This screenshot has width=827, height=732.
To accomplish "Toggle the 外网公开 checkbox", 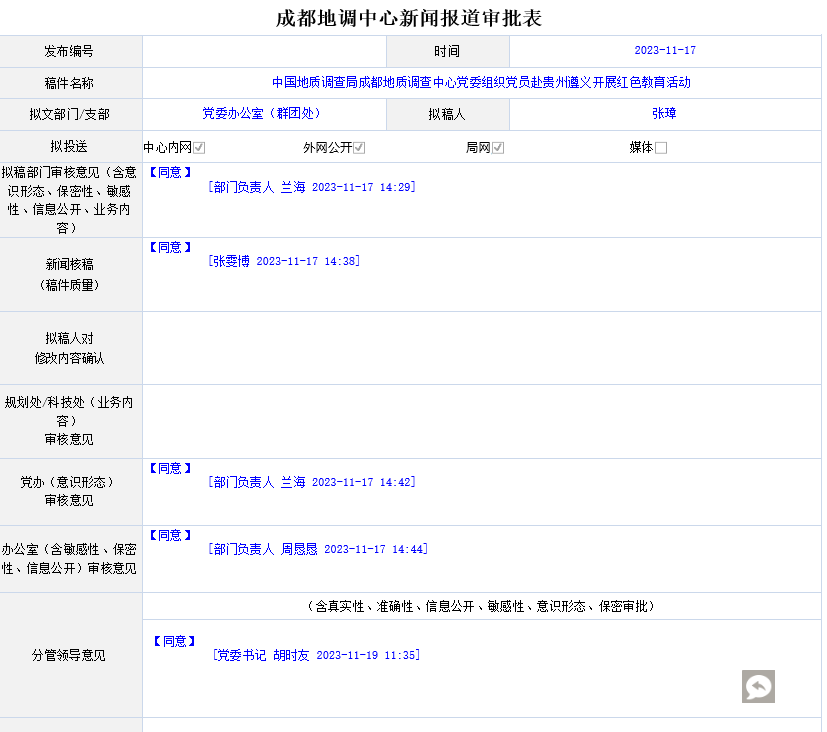I will 359,148.
